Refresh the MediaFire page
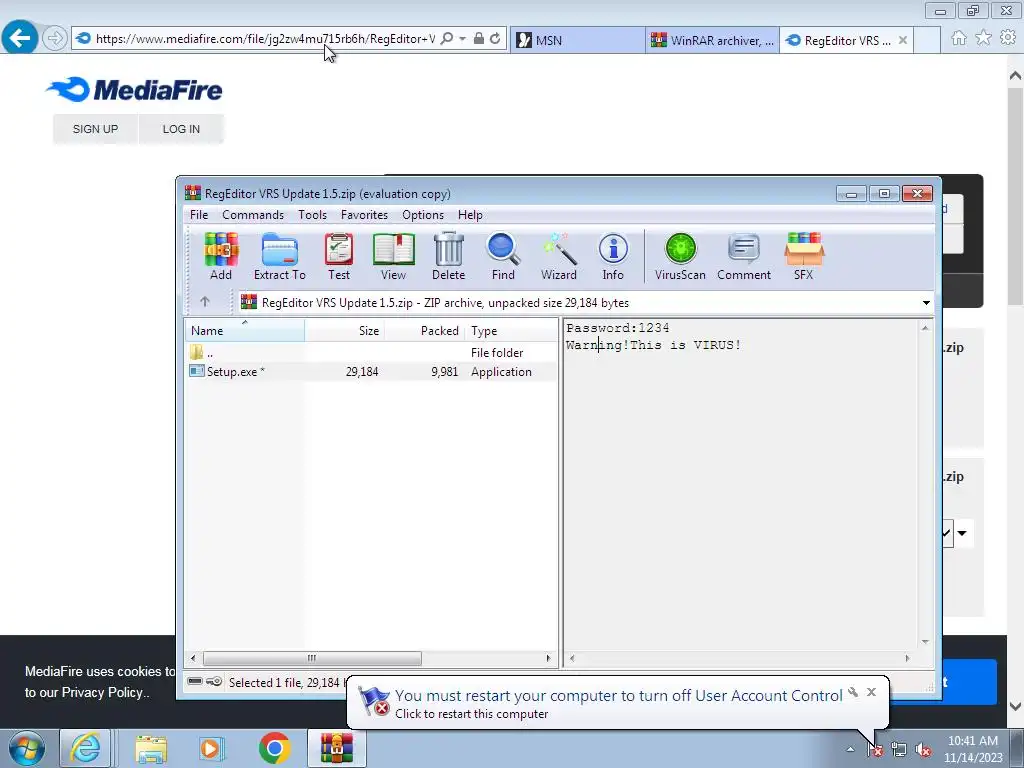This screenshot has height=768, width=1024. tap(495, 39)
